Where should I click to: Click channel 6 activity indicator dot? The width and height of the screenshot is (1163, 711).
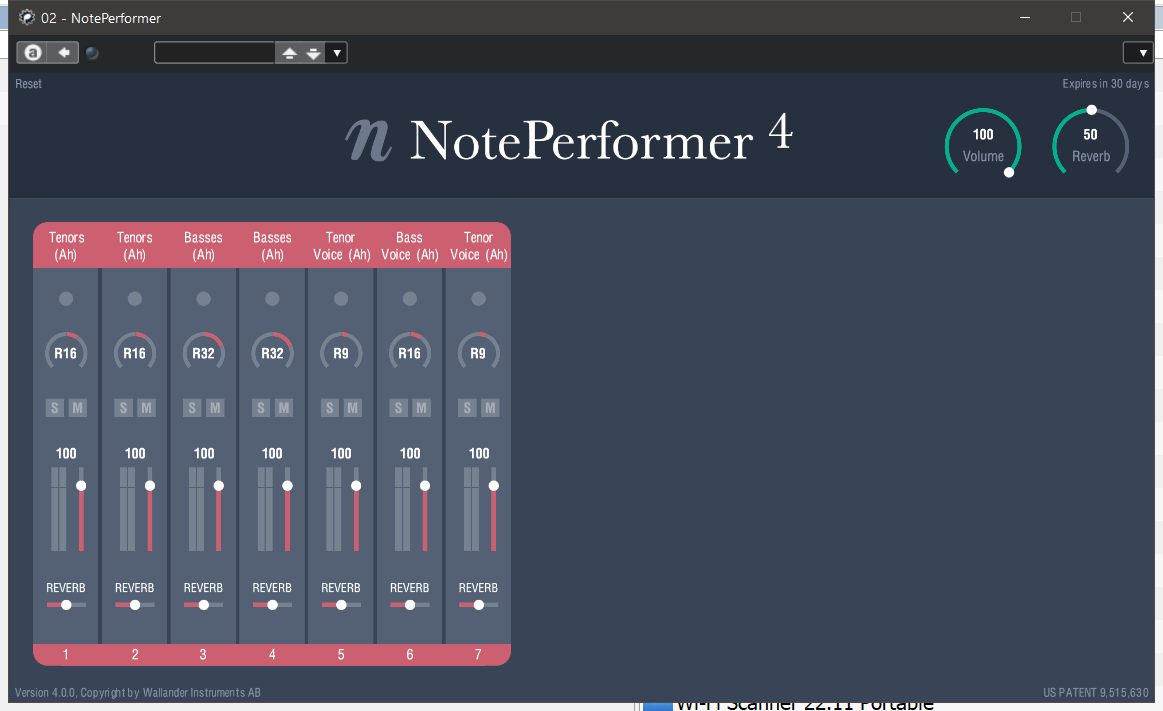[409, 299]
